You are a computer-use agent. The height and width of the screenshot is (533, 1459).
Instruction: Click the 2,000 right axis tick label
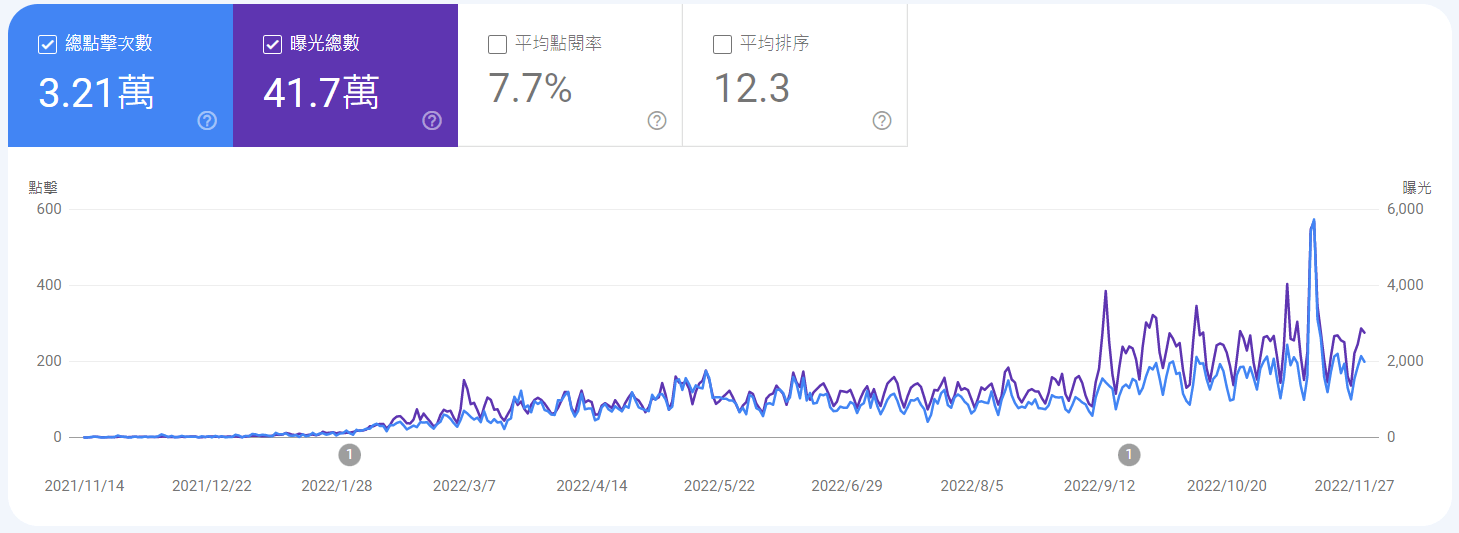(1405, 361)
